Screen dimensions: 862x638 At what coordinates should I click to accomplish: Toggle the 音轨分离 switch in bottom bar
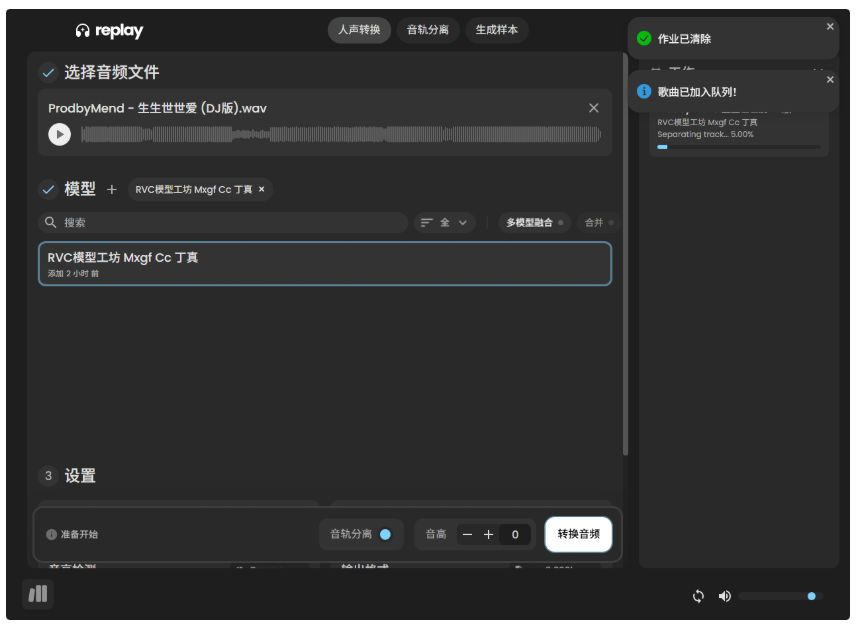pos(385,534)
